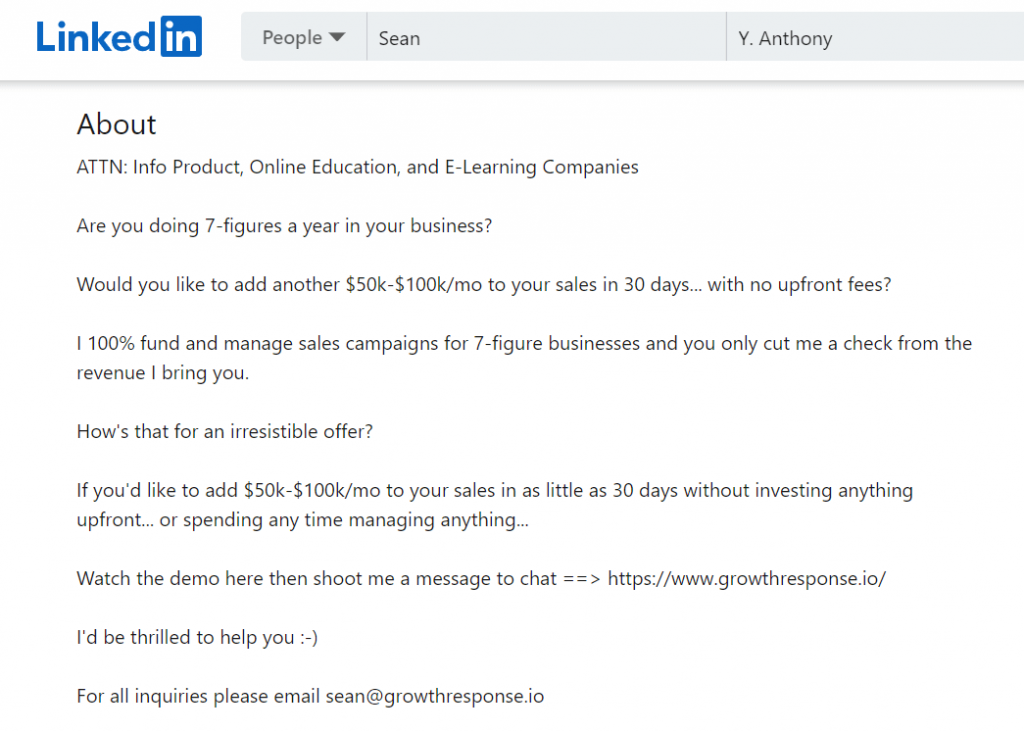Click the "If you'd like to add" paragraph
Viewport: 1024px width, 732px height.
coord(494,505)
